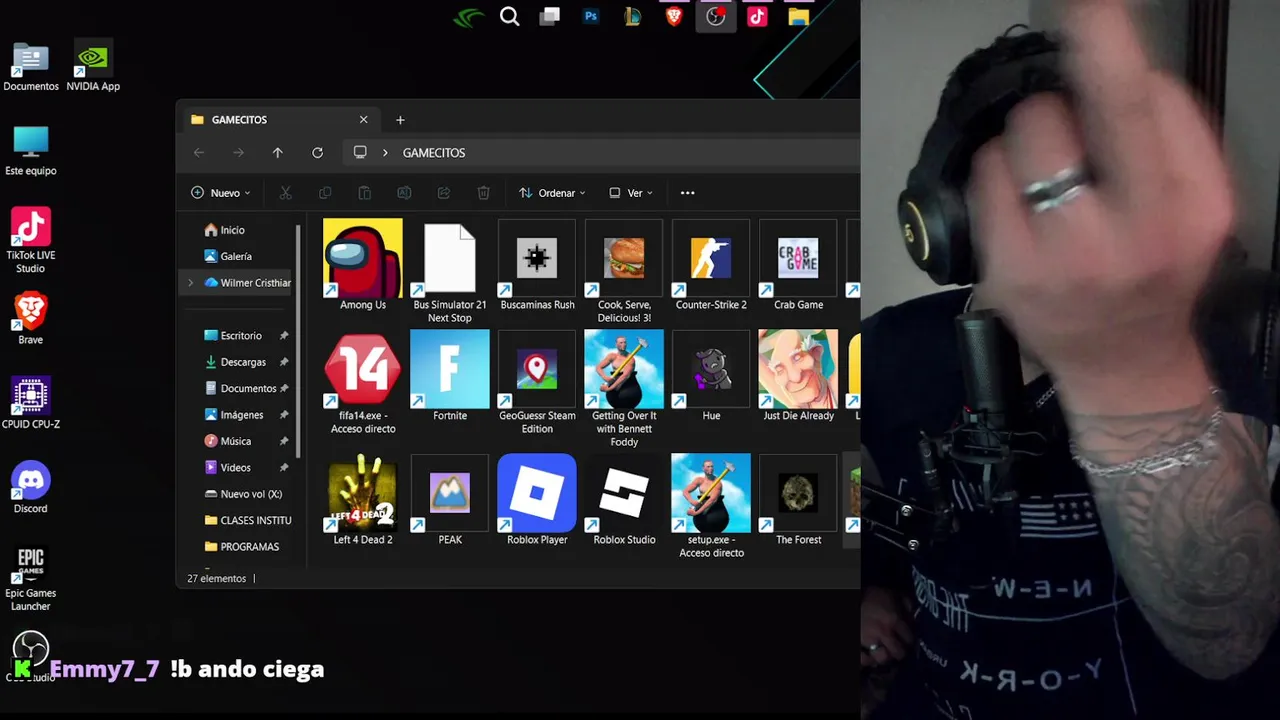Viewport: 1280px width, 720px height.
Task: Select Cook, Serve, Delicious! 3! shortcut
Action: (624, 270)
